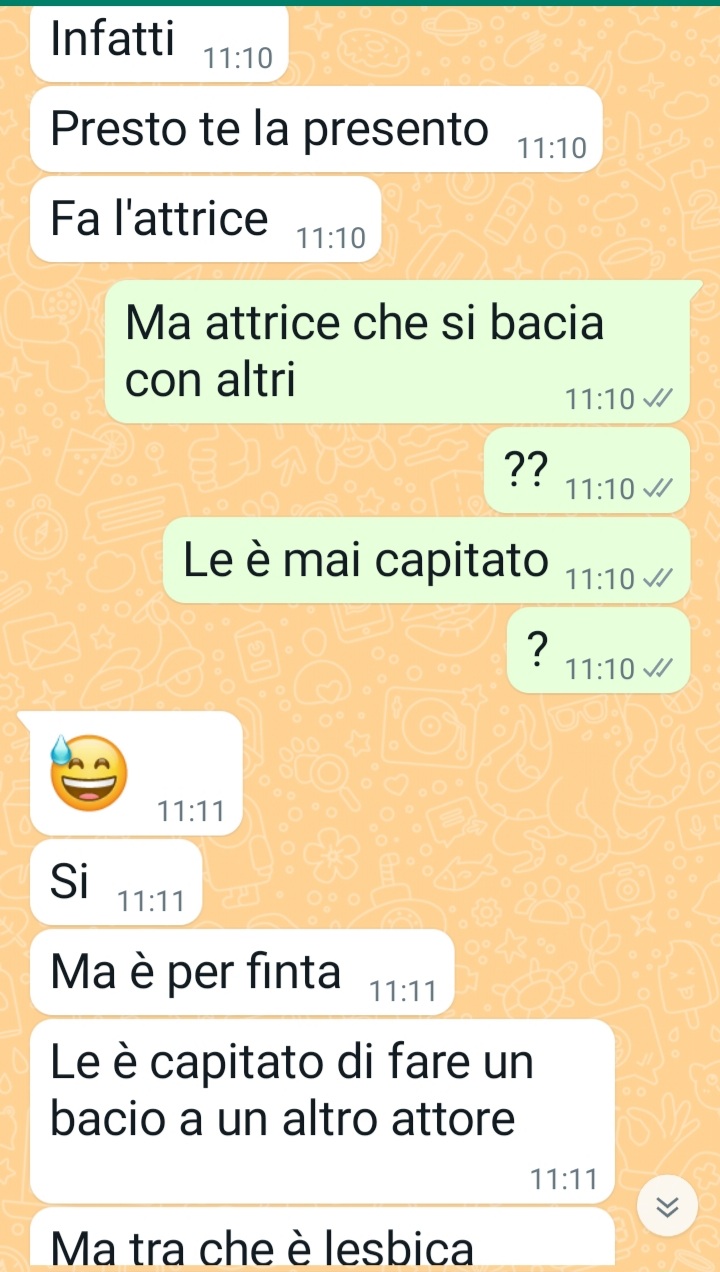720x1272 pixels.
Task: Select the partially visible 'Ma tra che è lesbica' message
Action: (322, 1237)
